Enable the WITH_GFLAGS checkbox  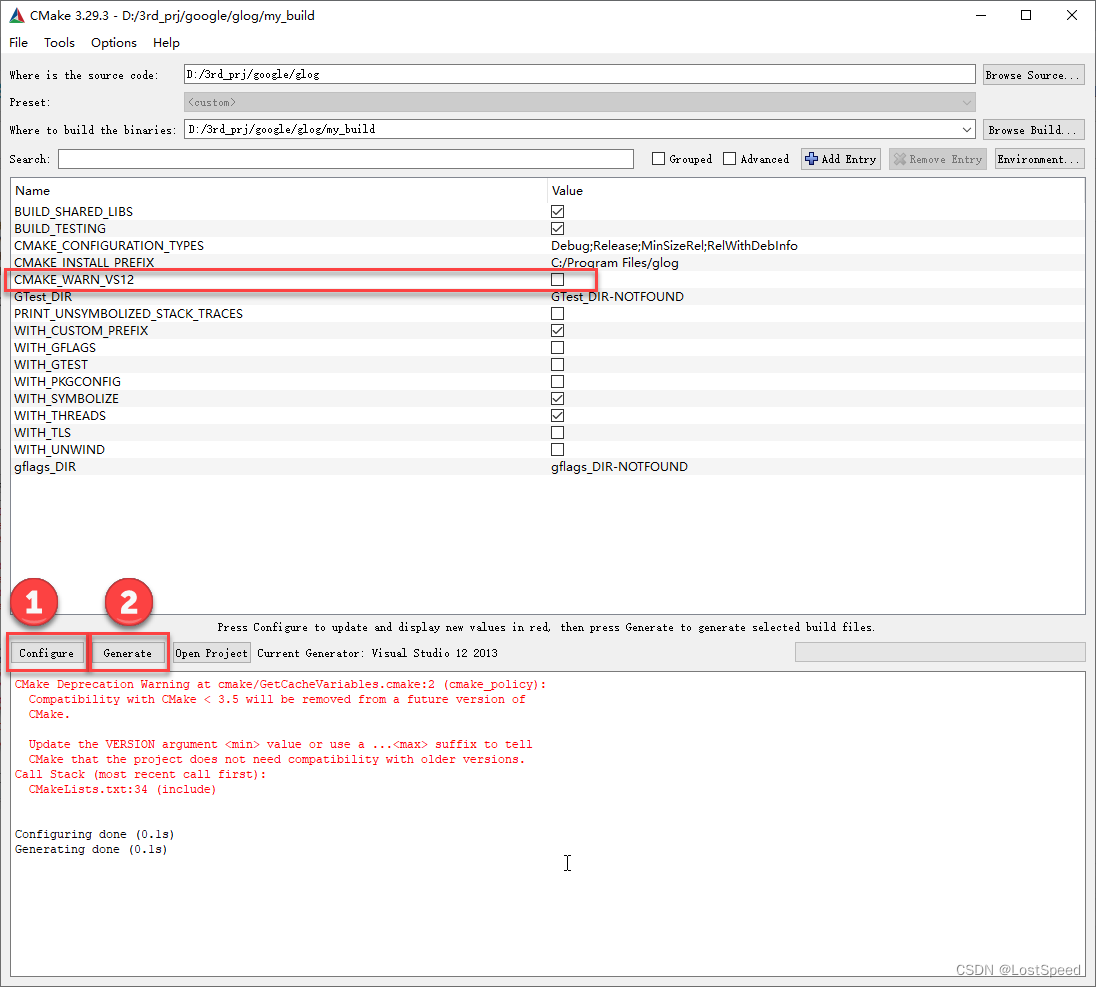(x=557, y=347)
